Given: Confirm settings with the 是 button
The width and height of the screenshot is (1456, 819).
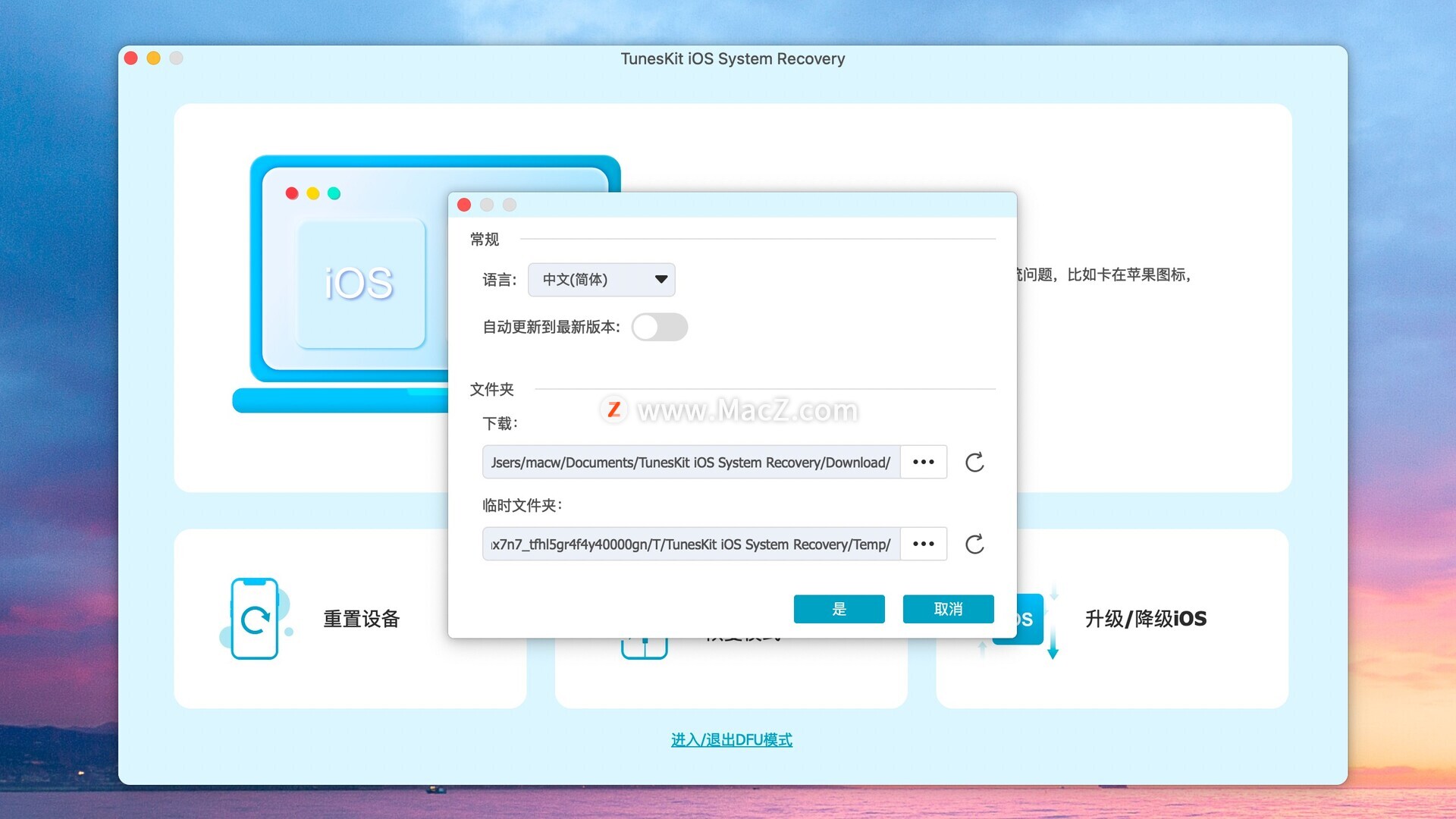Looking at the screenshot, I should 839,609.
